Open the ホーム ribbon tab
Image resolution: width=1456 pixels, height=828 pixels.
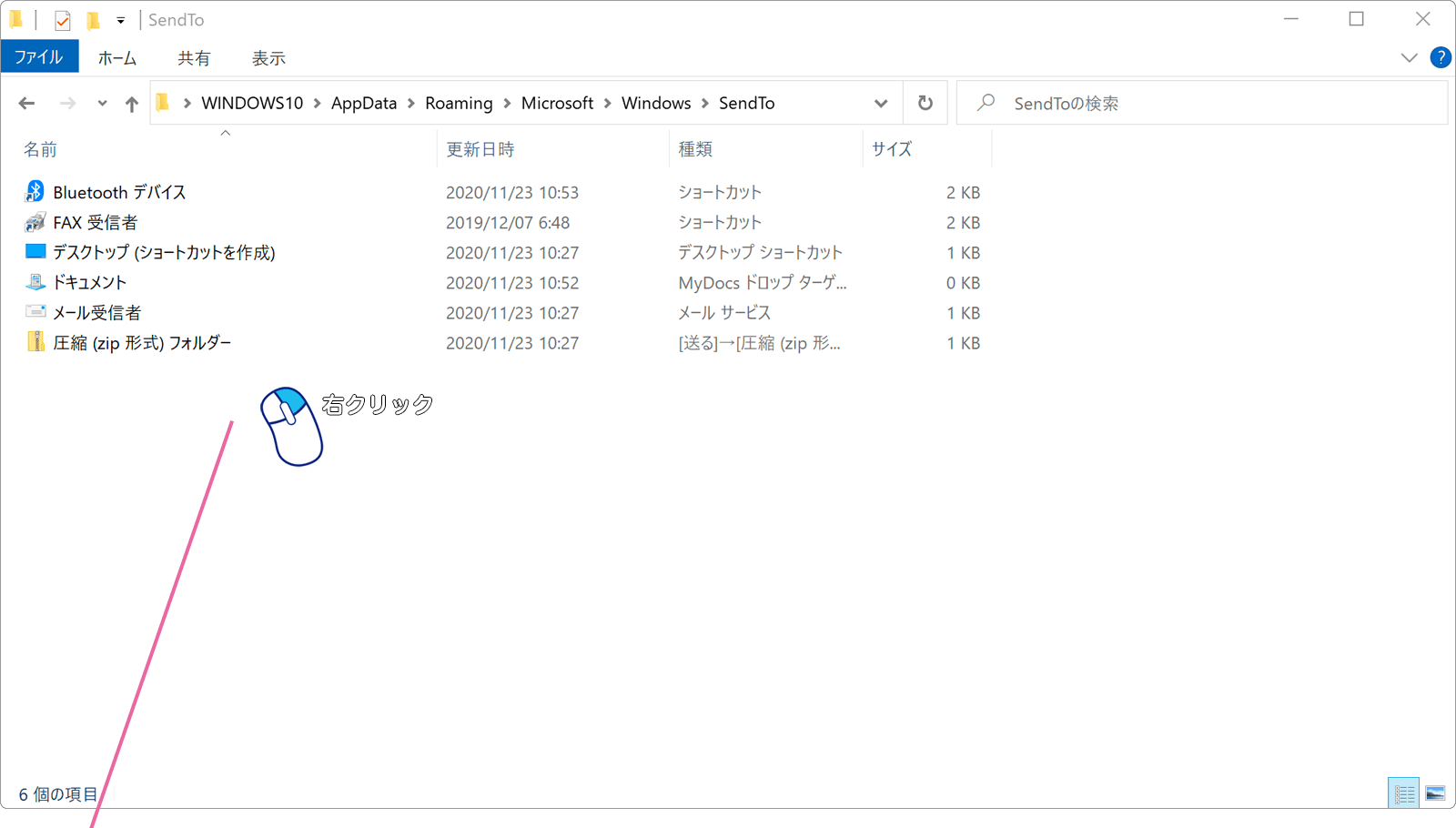(x=117, y=57)
